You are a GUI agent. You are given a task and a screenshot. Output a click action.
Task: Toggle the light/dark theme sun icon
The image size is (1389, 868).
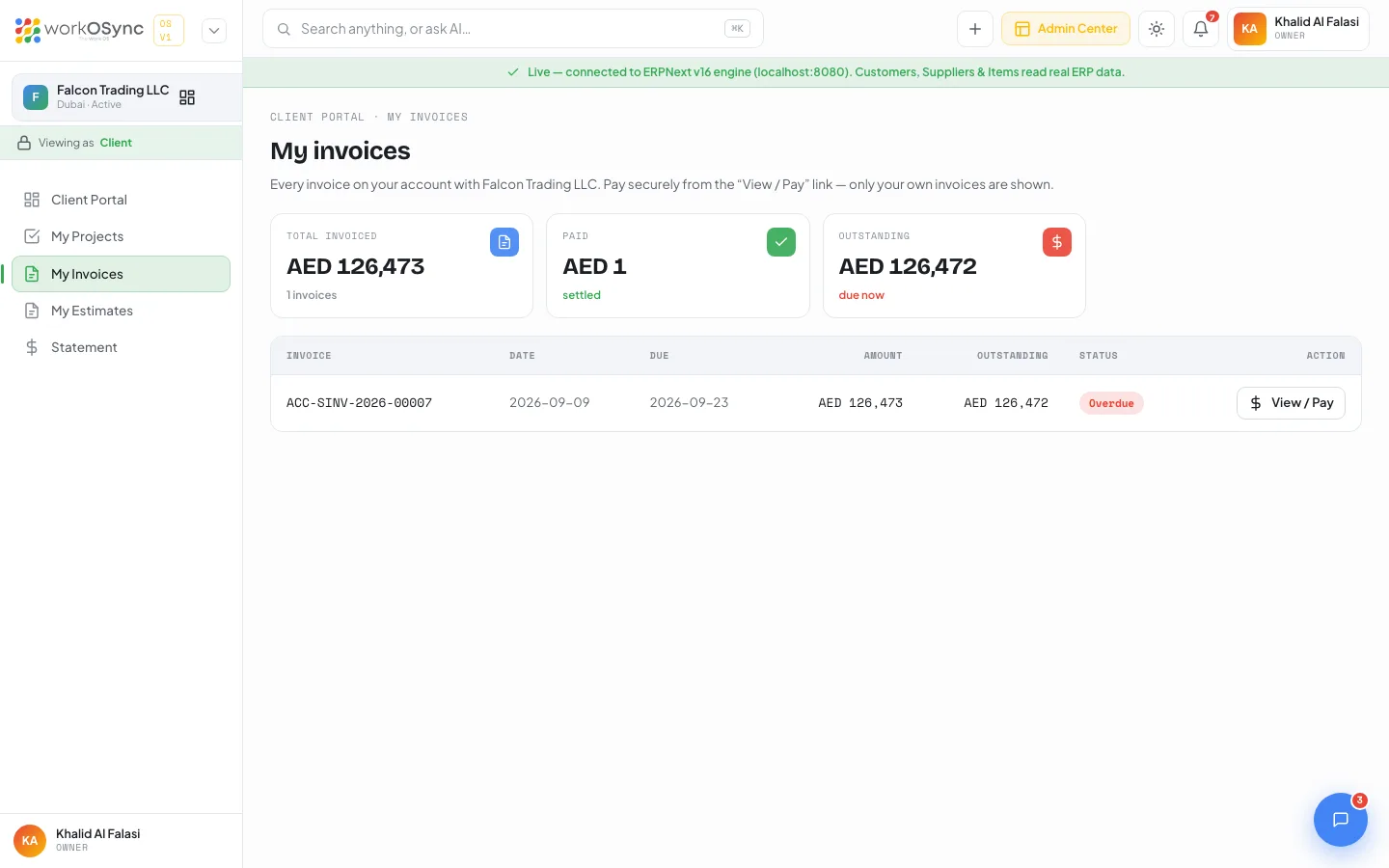pos(1157,29)
